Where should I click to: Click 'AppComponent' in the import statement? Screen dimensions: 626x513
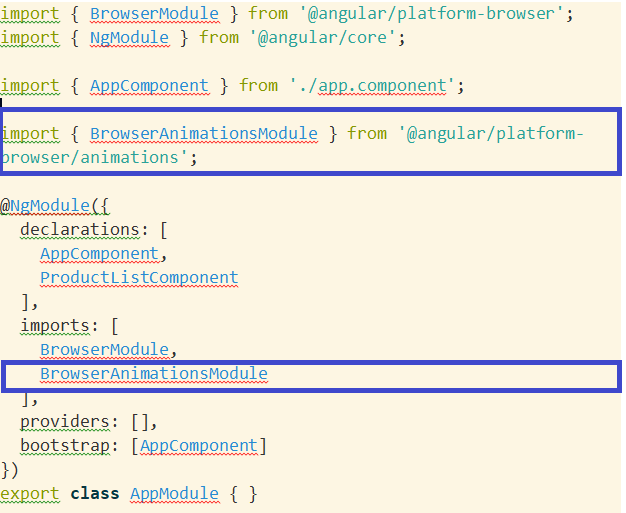pos(149,86)
